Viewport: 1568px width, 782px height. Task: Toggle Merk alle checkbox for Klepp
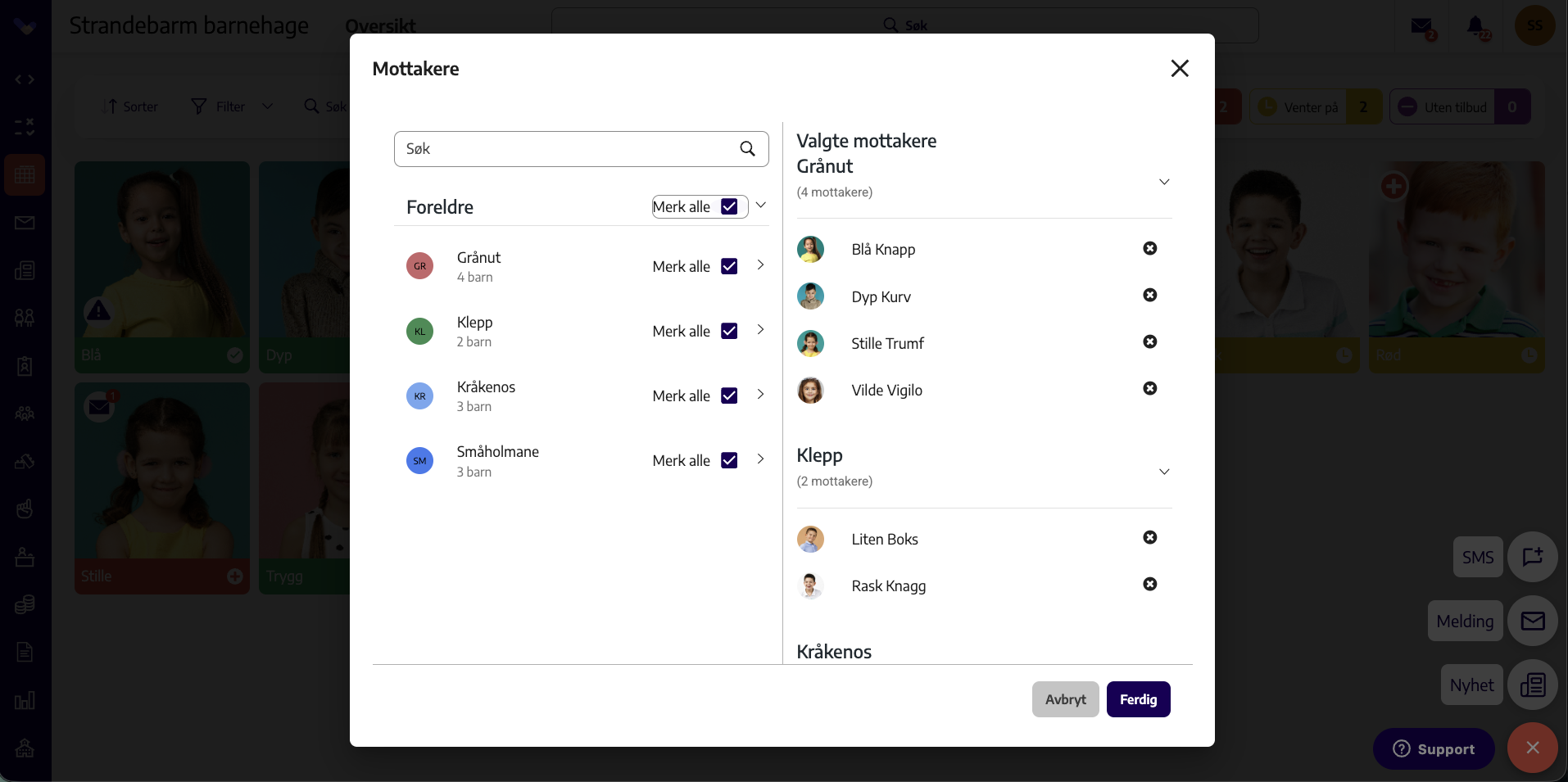[x=729, y=331]
